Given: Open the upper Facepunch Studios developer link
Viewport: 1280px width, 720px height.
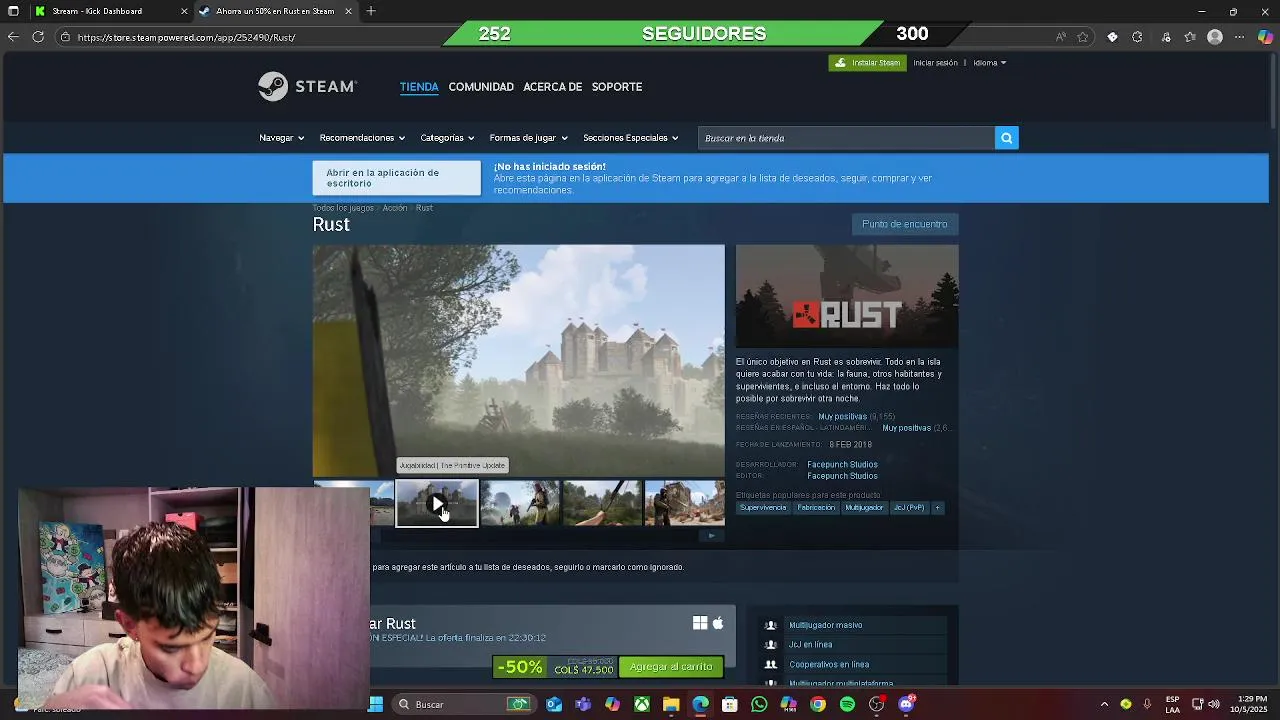Looking at the screenshot, I should [x=842, y=464].
